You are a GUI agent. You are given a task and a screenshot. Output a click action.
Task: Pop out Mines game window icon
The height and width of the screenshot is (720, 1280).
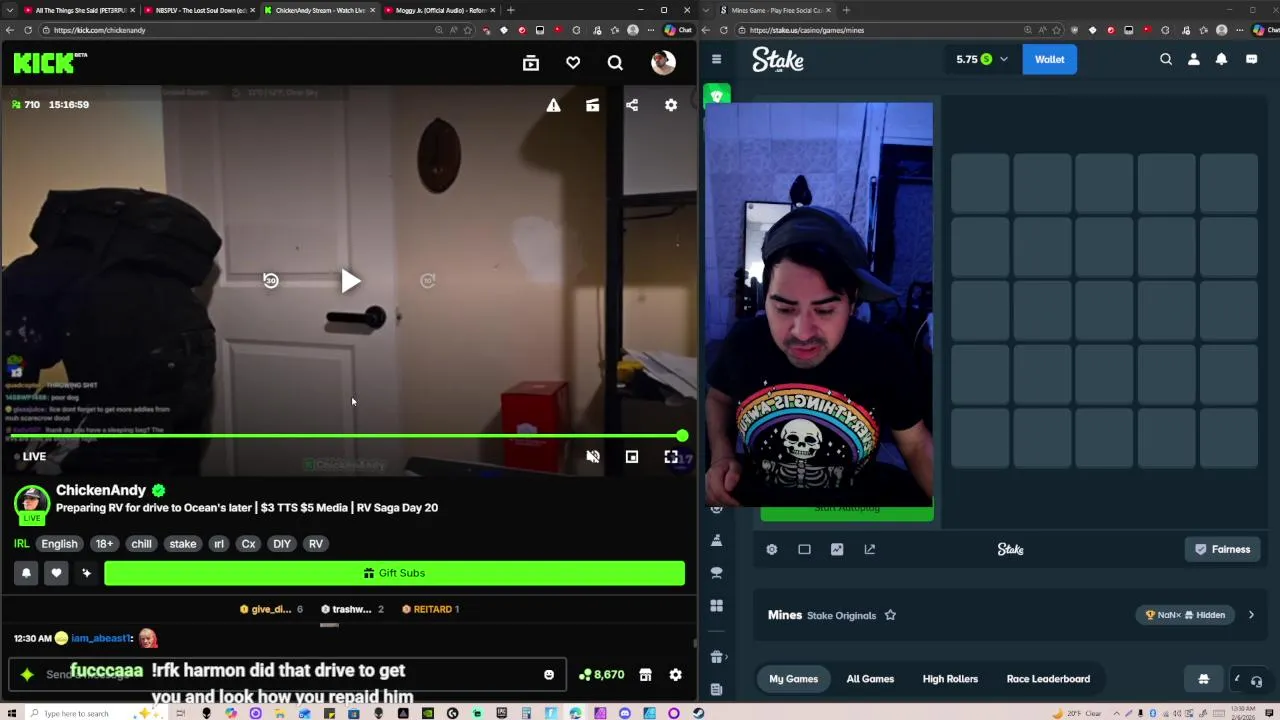pyautogui.click(x=870, y=549)
